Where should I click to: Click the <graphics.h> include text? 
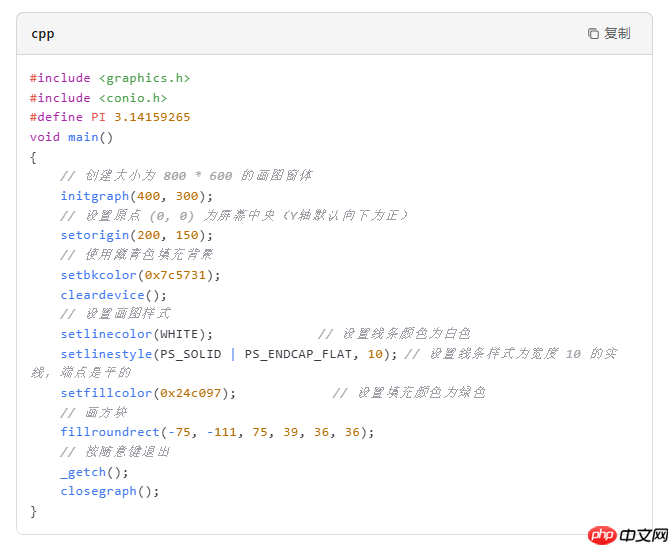coord(144,78)
